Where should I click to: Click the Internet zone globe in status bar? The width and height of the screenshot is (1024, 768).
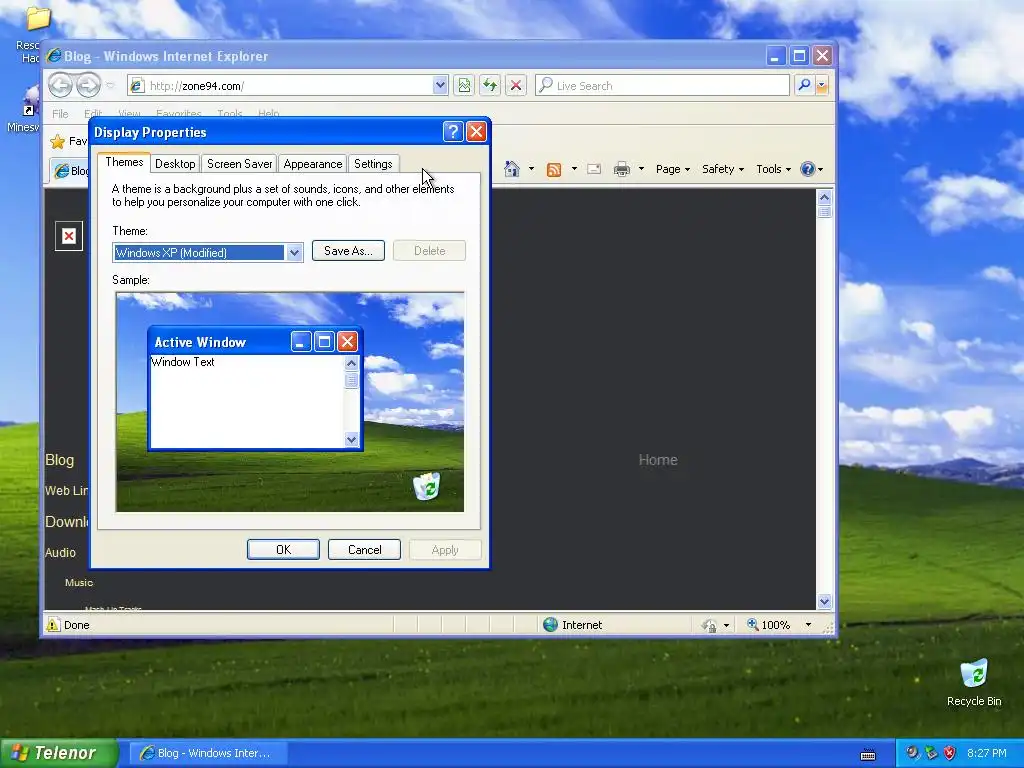tap(551, 624)
